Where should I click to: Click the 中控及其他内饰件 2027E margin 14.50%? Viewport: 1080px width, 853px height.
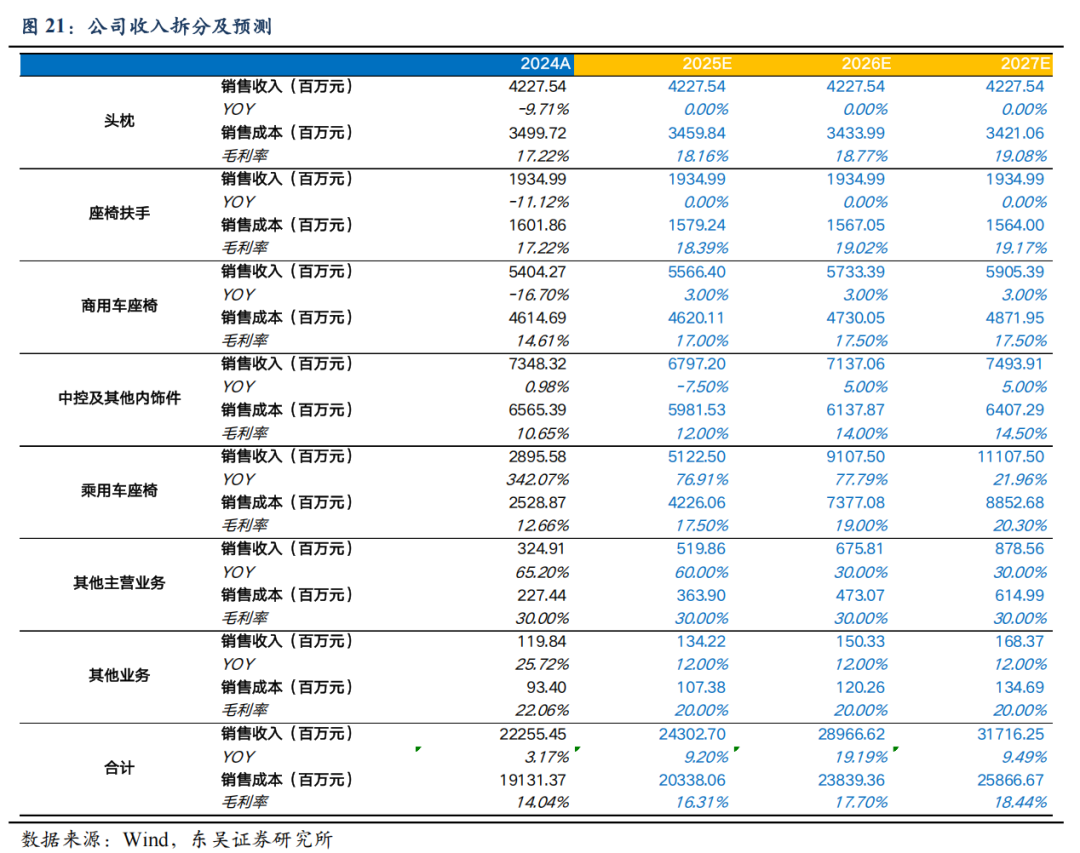(1020, 433)
